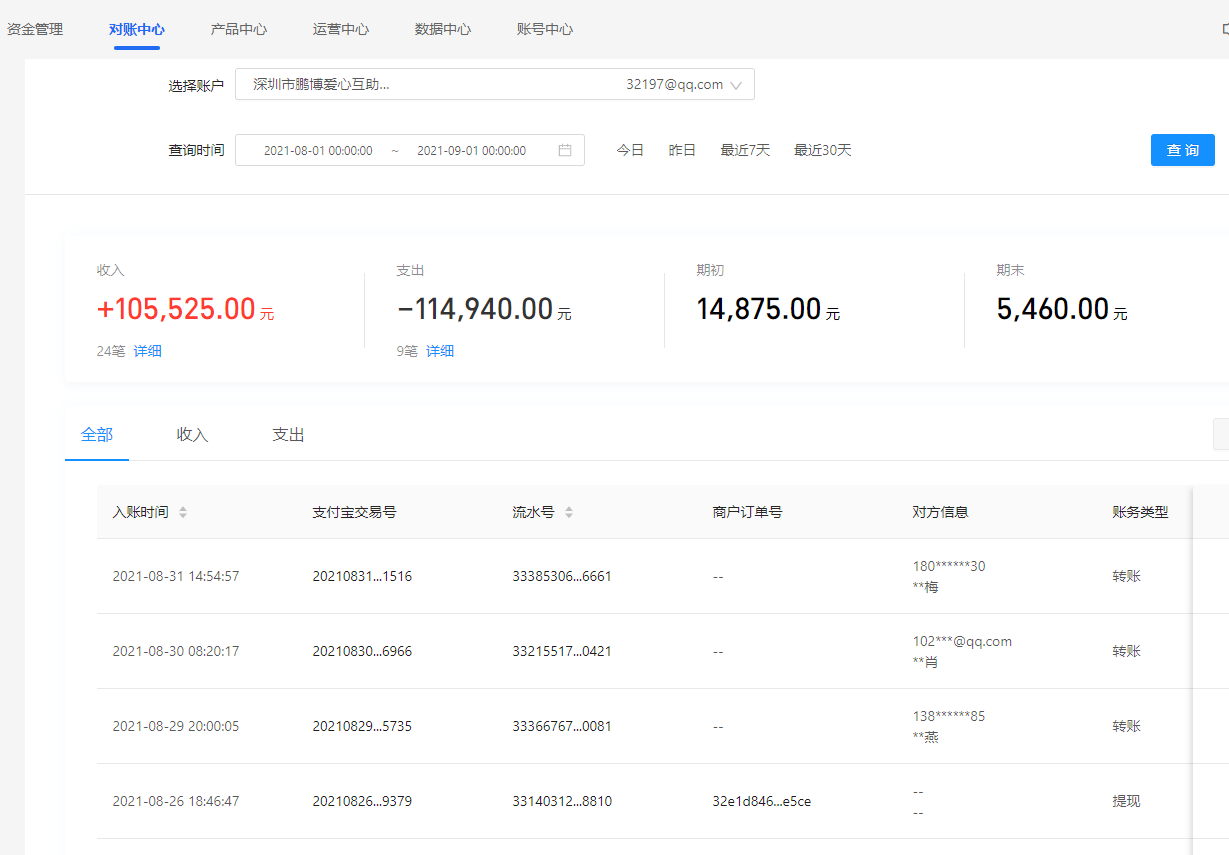Open the 产品中心 navigation item

[x=239, y=29]
